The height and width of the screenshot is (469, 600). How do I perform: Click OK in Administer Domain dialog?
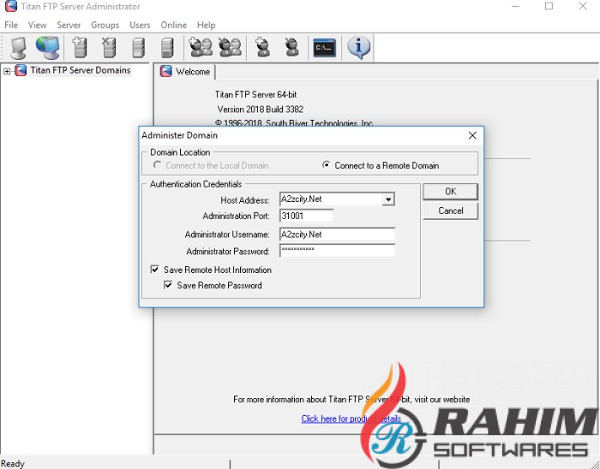[450, 192]
